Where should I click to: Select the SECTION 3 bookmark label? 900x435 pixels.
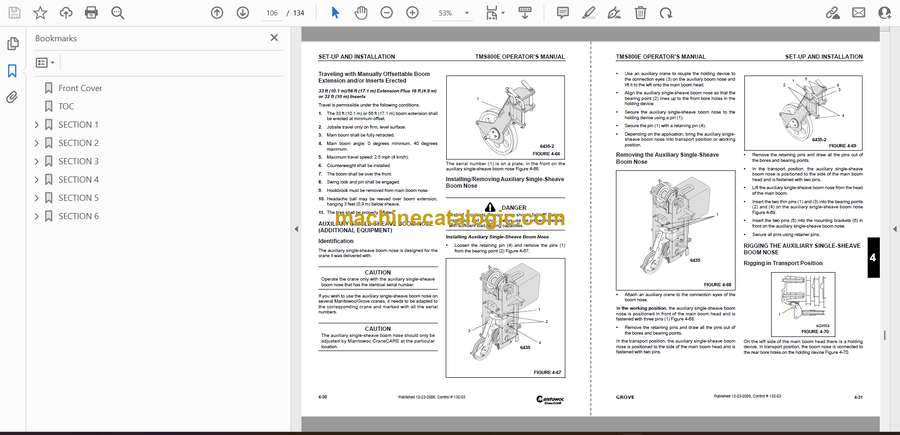coord(78,161)
